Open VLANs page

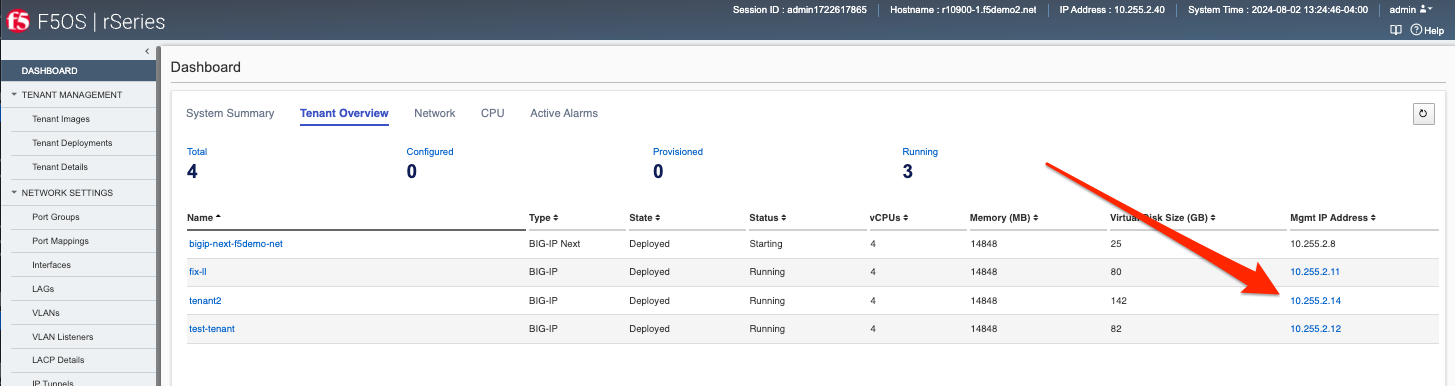point(46,312)
